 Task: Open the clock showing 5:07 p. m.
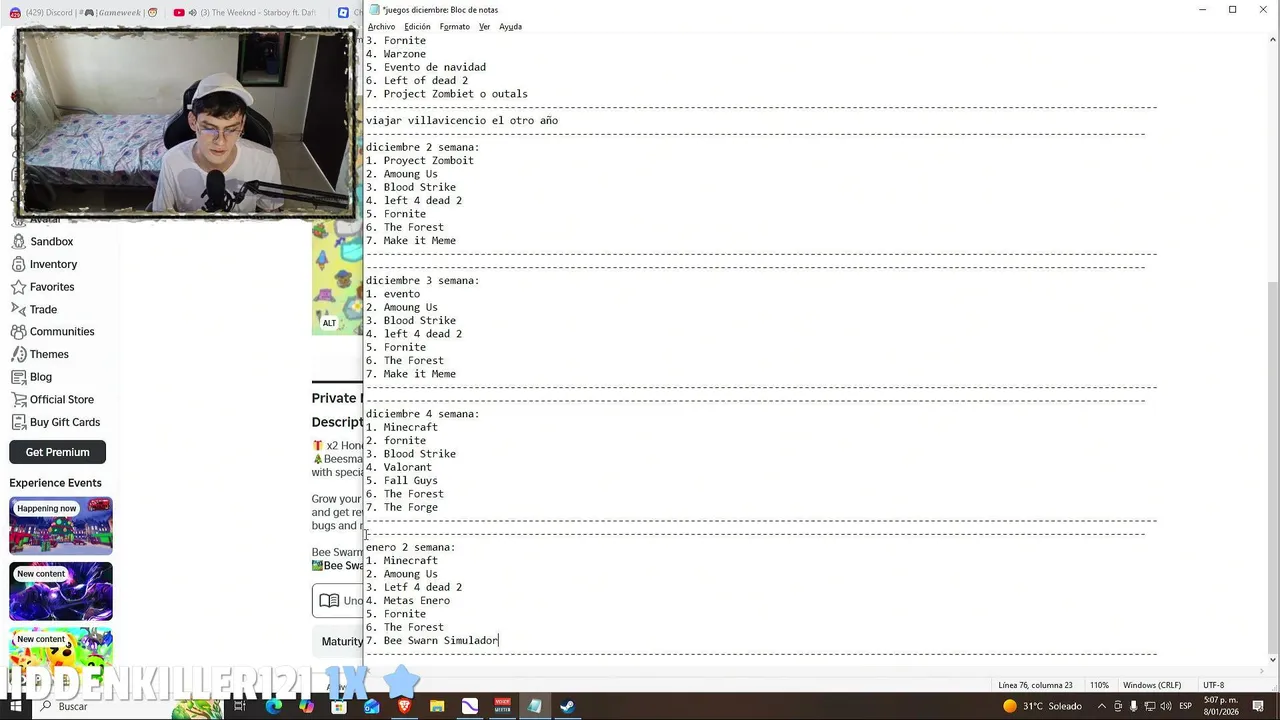tap(1221, 706)
